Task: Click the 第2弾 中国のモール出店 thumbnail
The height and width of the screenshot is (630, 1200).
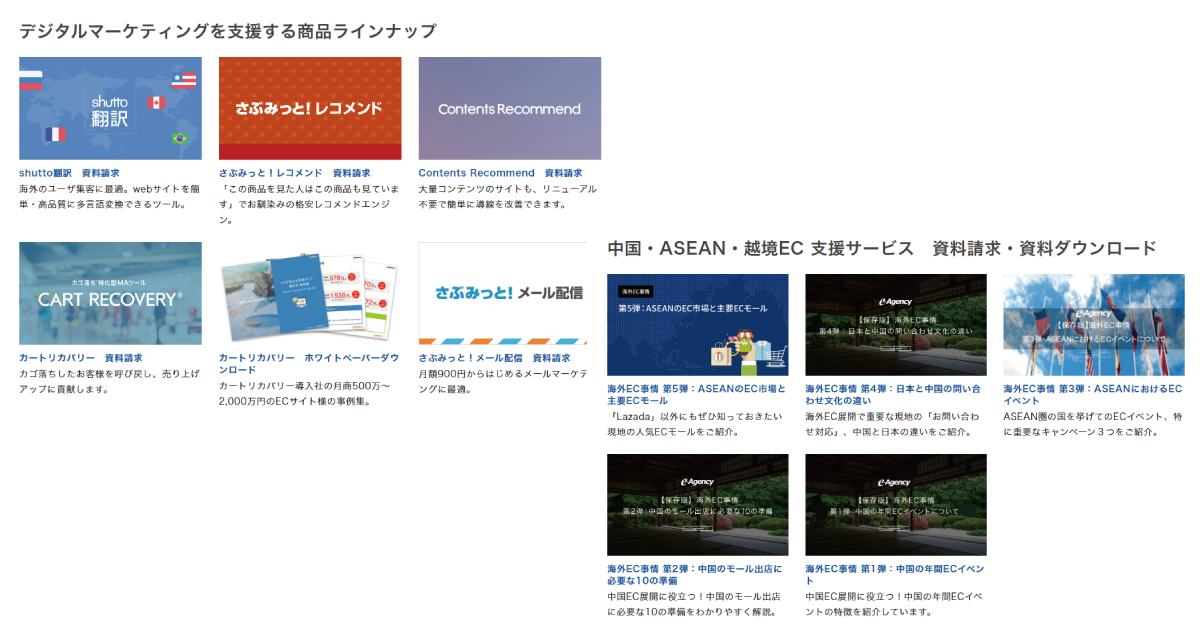Action: [x=697, y=505]
